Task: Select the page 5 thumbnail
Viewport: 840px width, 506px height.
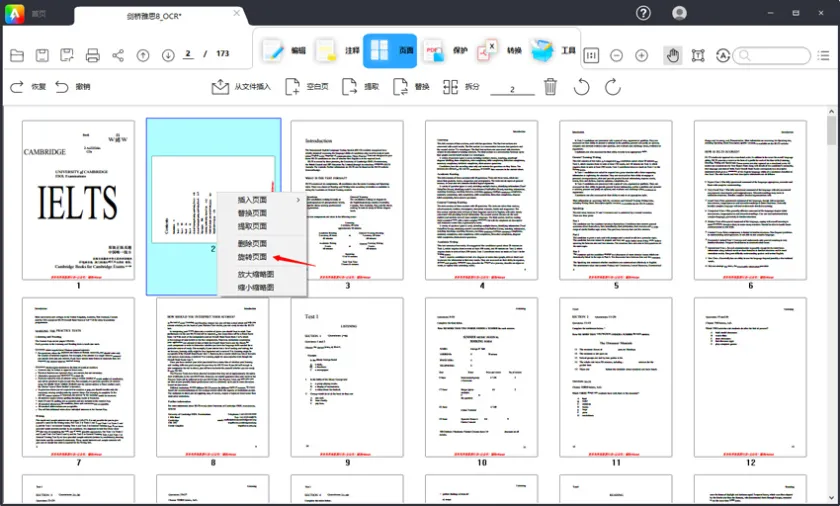Action: point(615,200)
